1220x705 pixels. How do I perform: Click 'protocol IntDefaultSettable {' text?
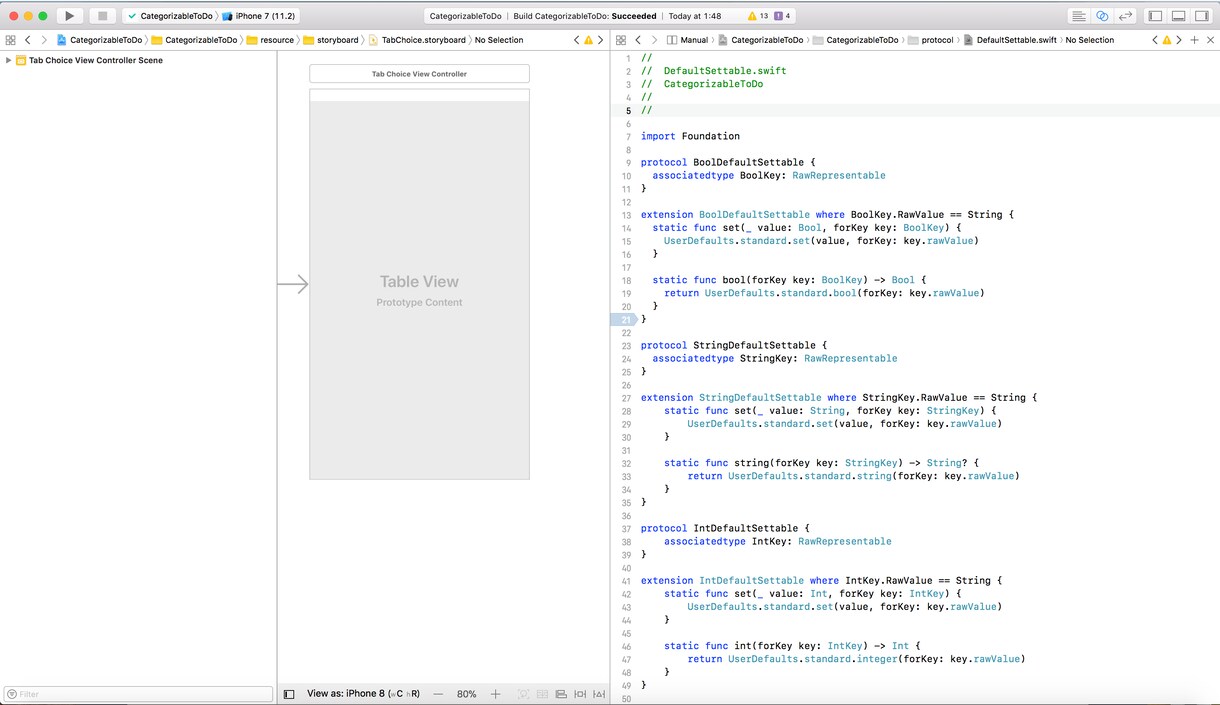tap(726, 528)
